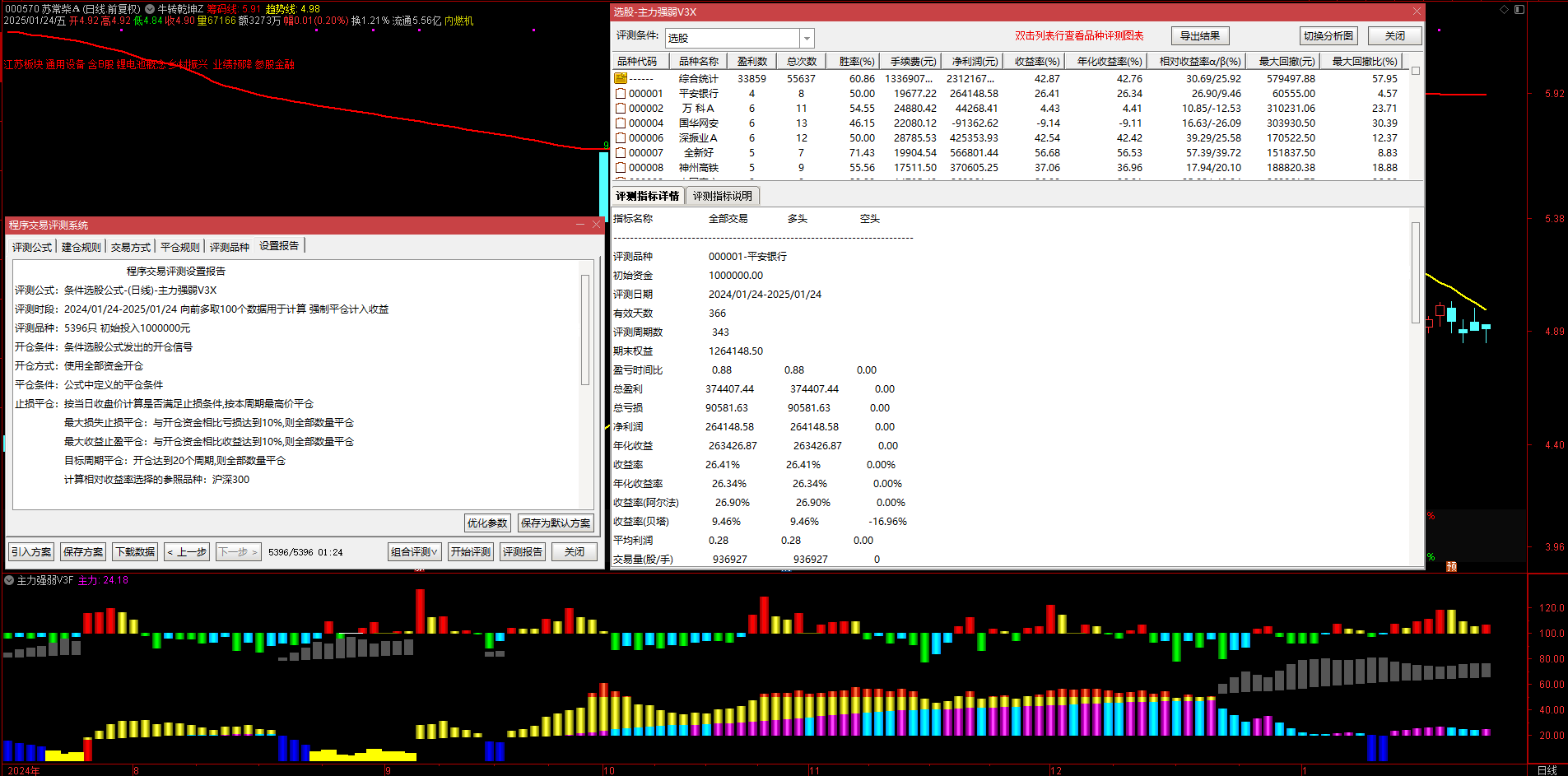Viewport: 1568px width, 776px height.
Task: Select the 设置报告 tab
Action: click(x=279, y=246)
